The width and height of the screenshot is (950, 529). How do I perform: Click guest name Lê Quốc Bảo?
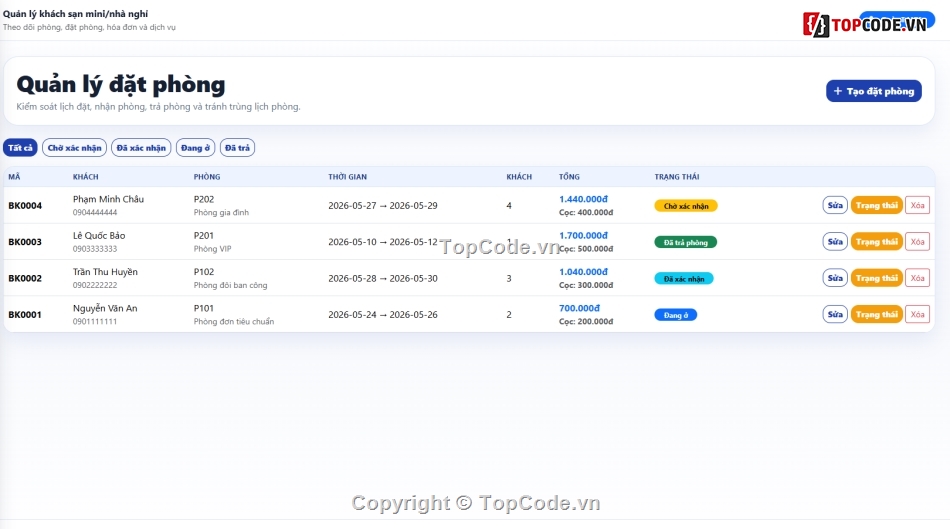(x=99, y=235)
